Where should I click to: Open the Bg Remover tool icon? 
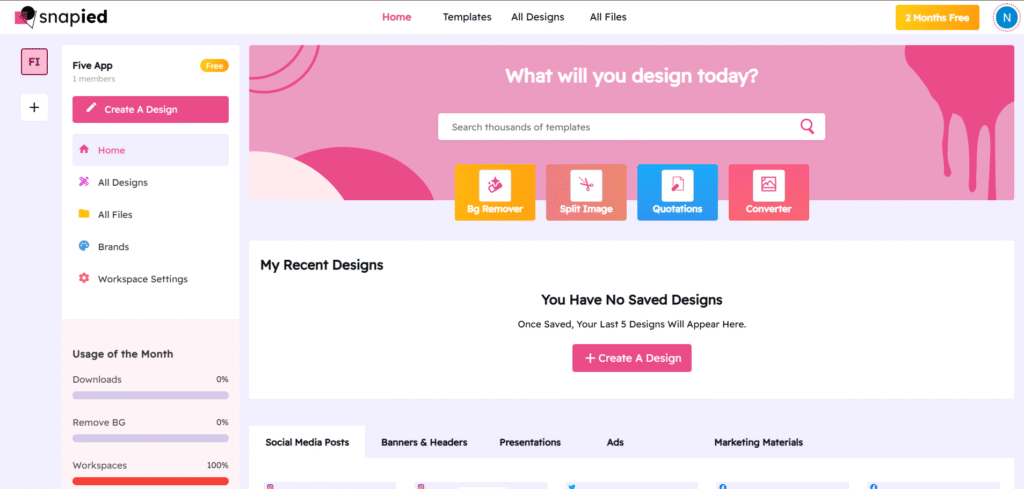(494, 185)
